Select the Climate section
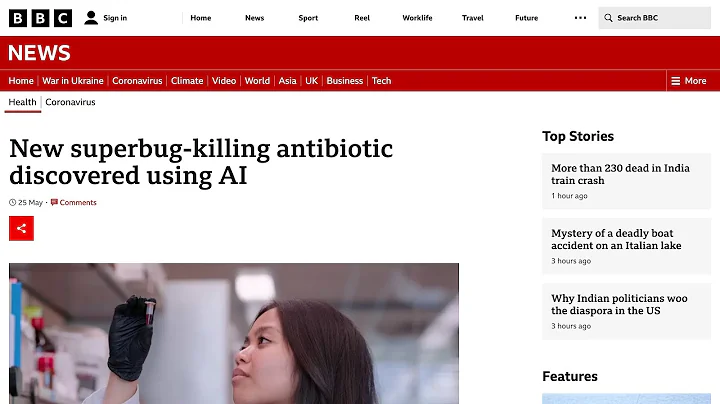The height and width of the screenshot is (404, 720). [187, 81]
